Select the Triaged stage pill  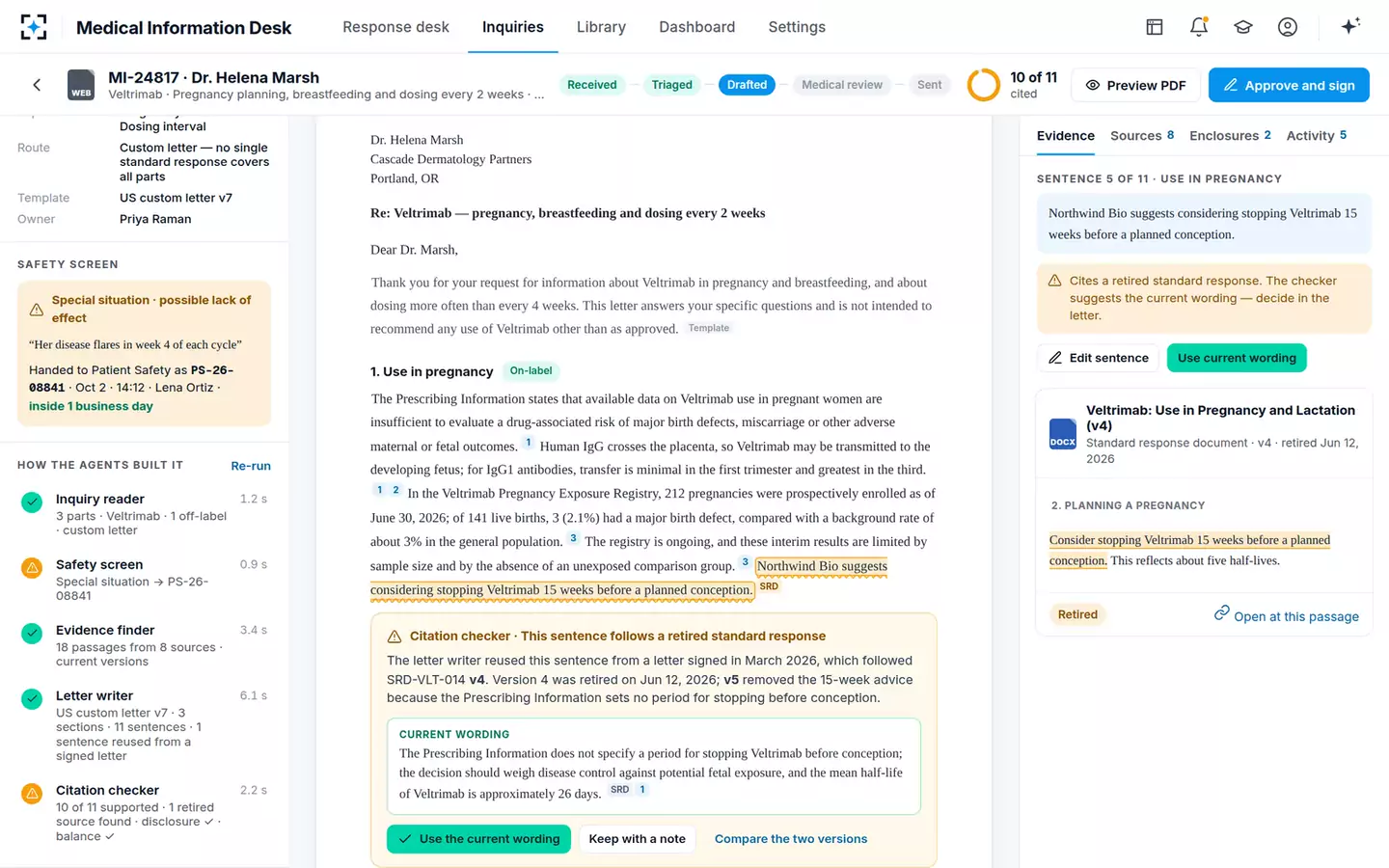[671, 85]
